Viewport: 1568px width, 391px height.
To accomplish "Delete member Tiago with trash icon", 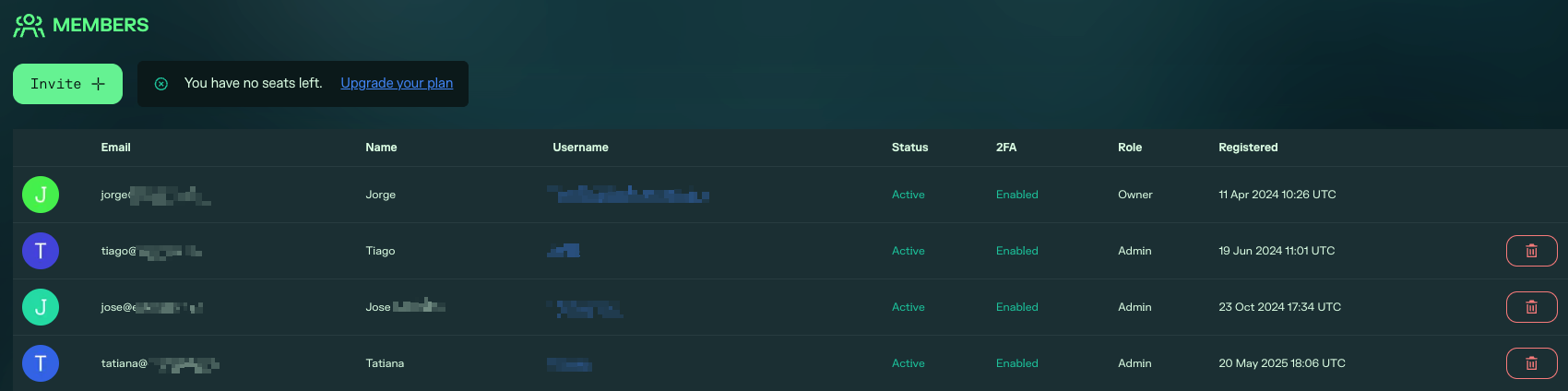I will point(1531,251).
